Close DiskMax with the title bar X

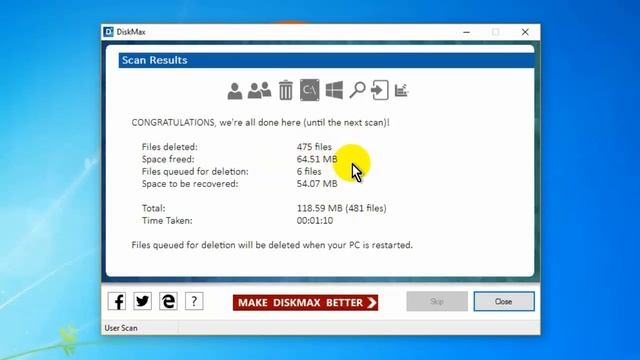pyautogui.click(x=525, y=32)
